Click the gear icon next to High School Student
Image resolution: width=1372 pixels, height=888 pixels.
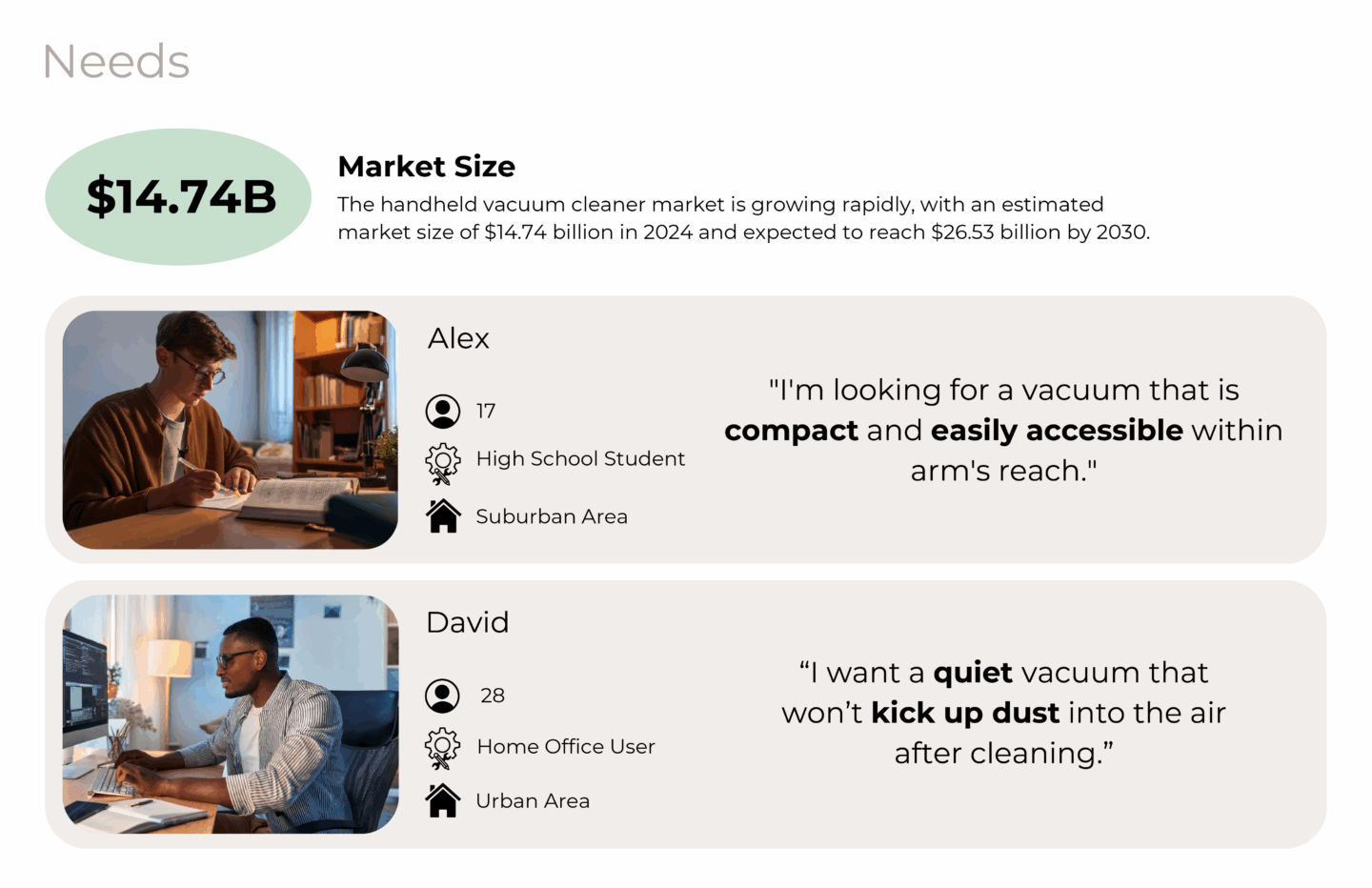442,462
